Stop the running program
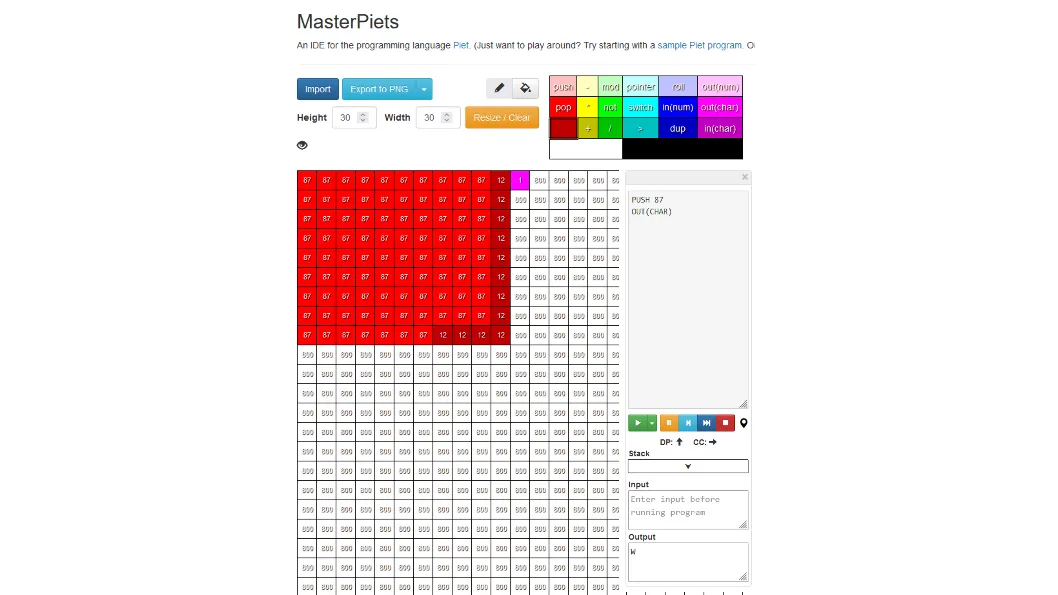Screen dimensions: 1058x595 (725, 423)
